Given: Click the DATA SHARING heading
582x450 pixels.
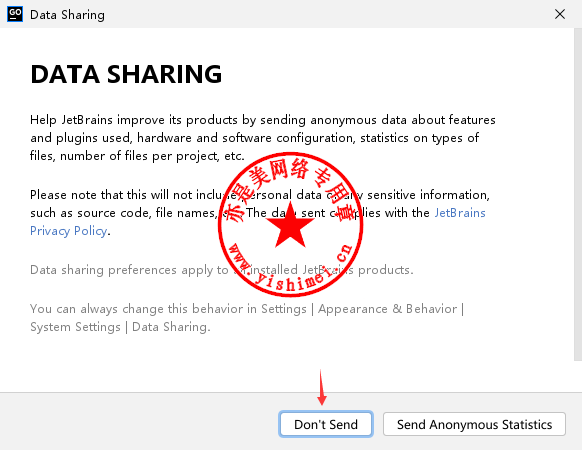Looking at the screenshot, I should (126, 74).
